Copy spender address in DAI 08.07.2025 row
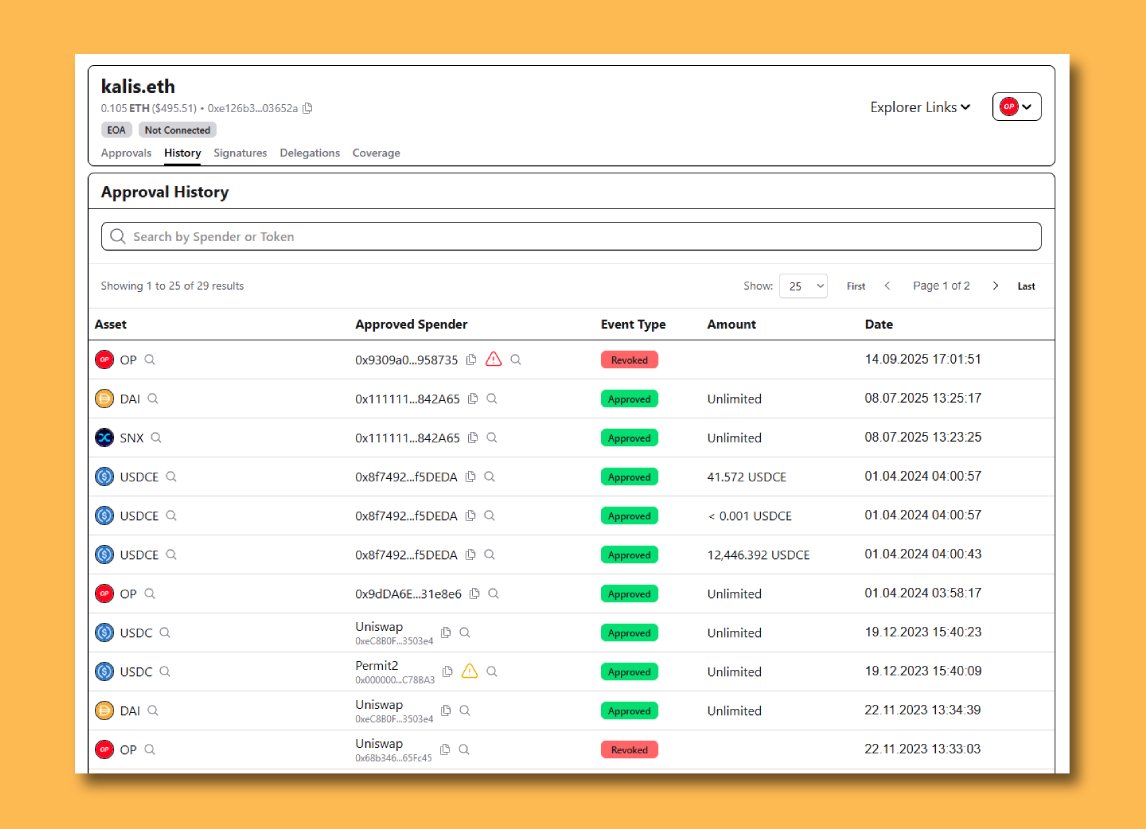This screenshot has height=829, width=1146. 473,398
